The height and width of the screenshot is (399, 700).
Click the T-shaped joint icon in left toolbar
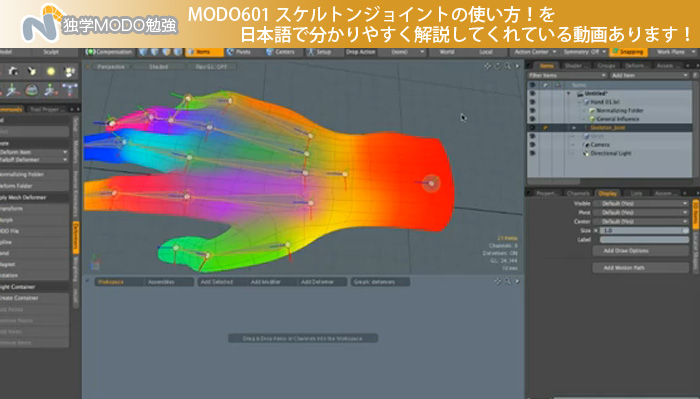(x=70, y=90)
